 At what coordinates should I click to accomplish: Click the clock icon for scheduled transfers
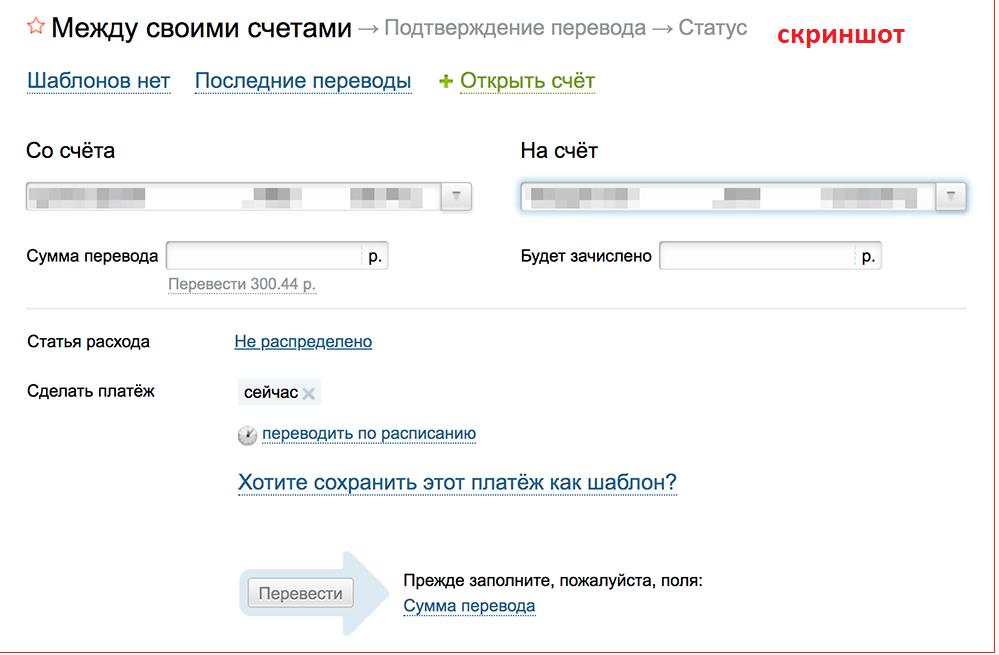click(247, 435)
